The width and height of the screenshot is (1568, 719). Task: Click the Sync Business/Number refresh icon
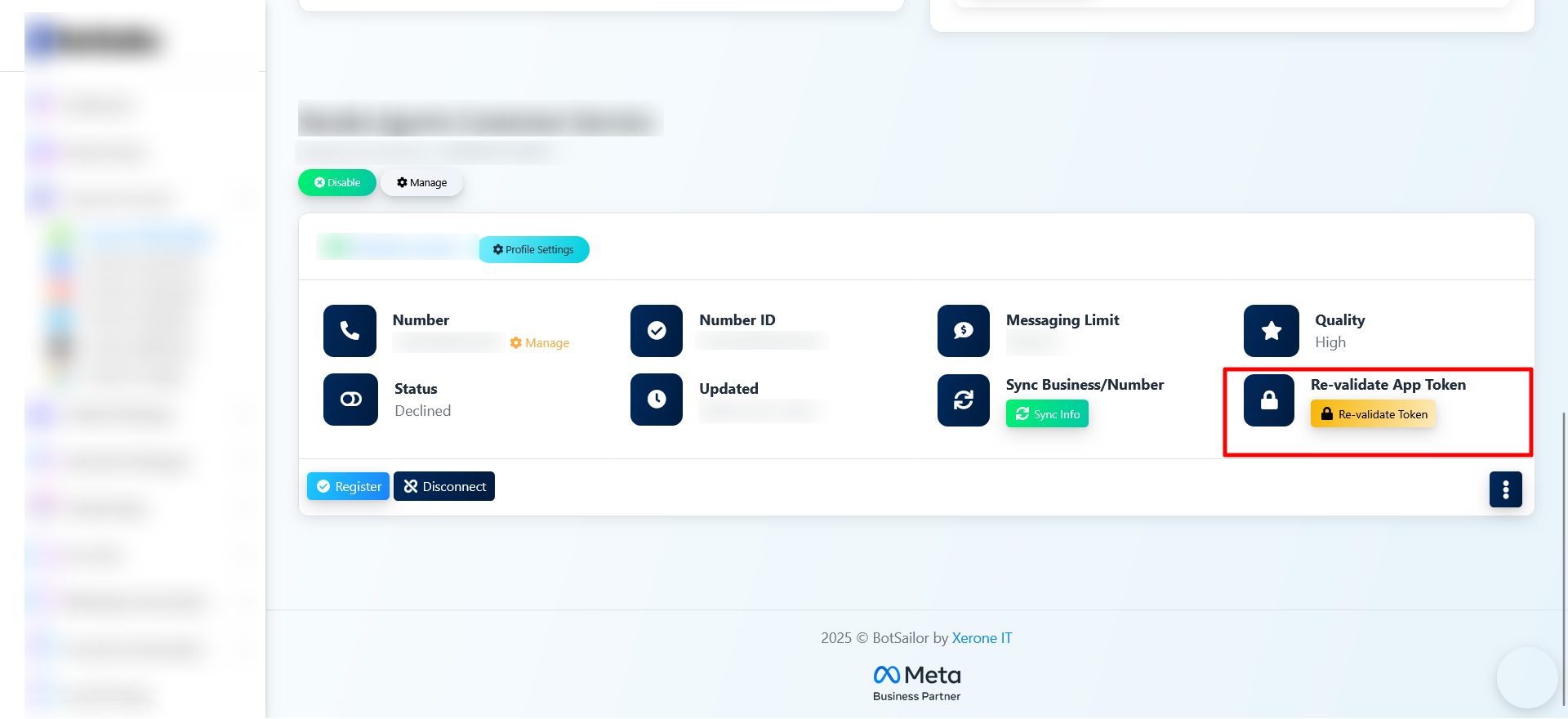[x=963, y=400]
